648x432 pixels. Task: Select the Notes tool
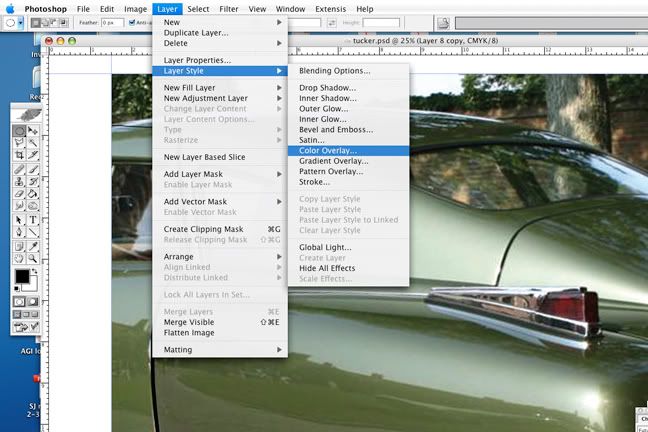(19, 246)
